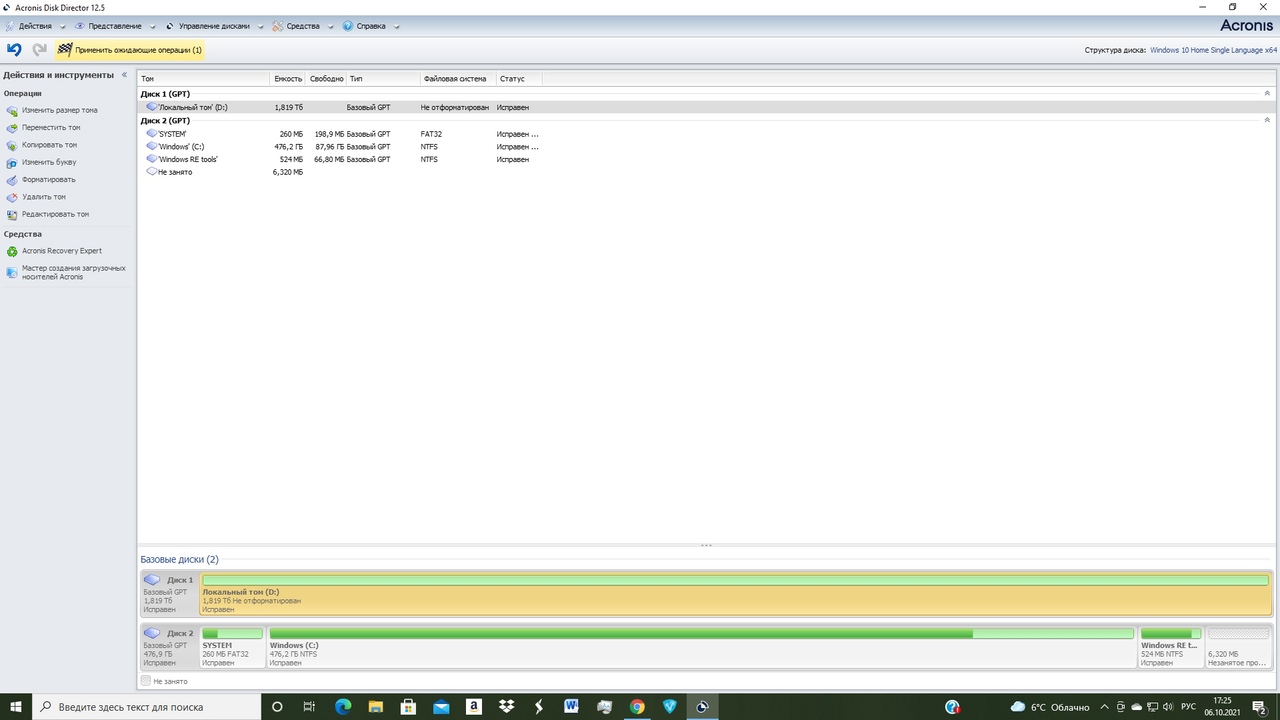The height and width of the screenshot is (720, 1280).
Task: Redo the undone operation
Action: click(x=40, y=49)
